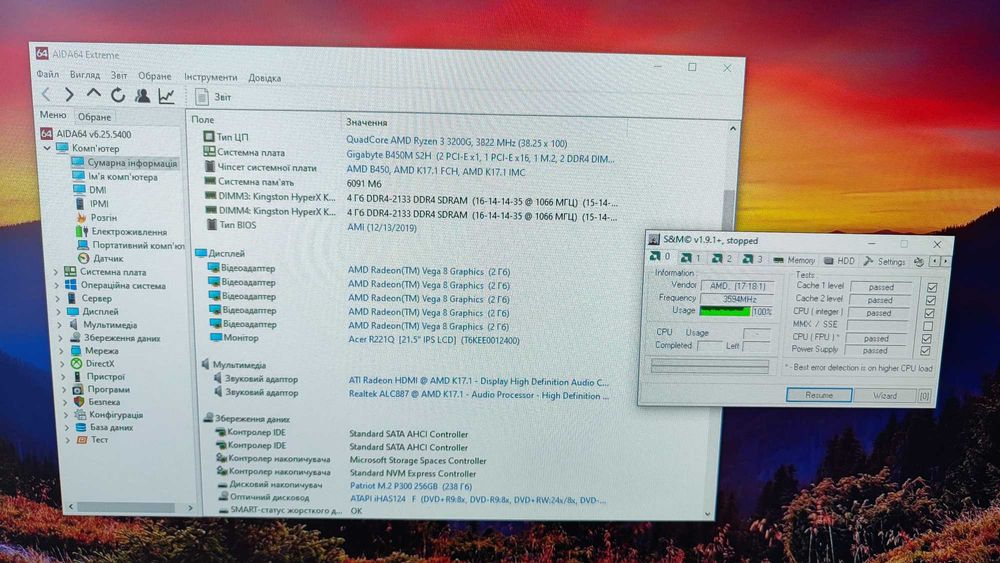Click the База даних icon
1000x563 pixels.
81,427
